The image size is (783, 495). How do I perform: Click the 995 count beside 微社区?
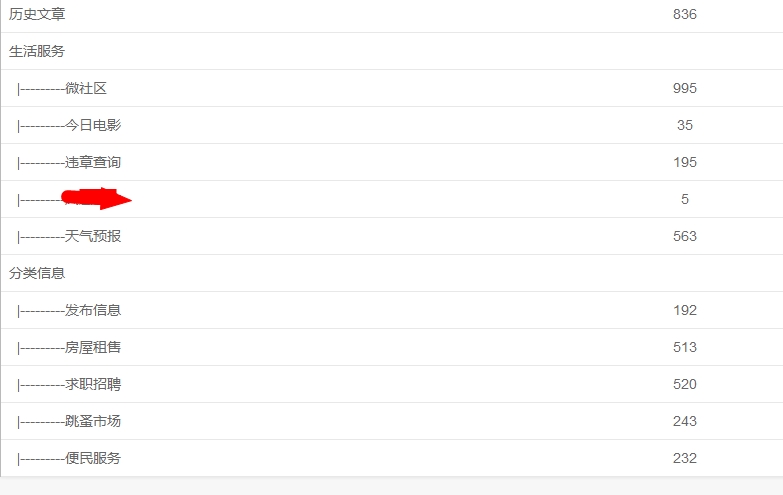click(685, 88)
